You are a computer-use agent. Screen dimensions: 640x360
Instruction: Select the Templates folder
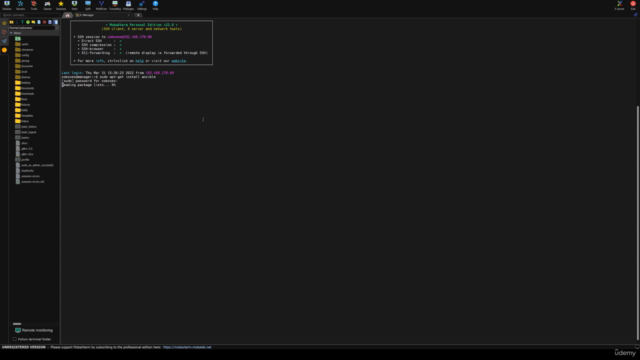[x=24, y=116]
